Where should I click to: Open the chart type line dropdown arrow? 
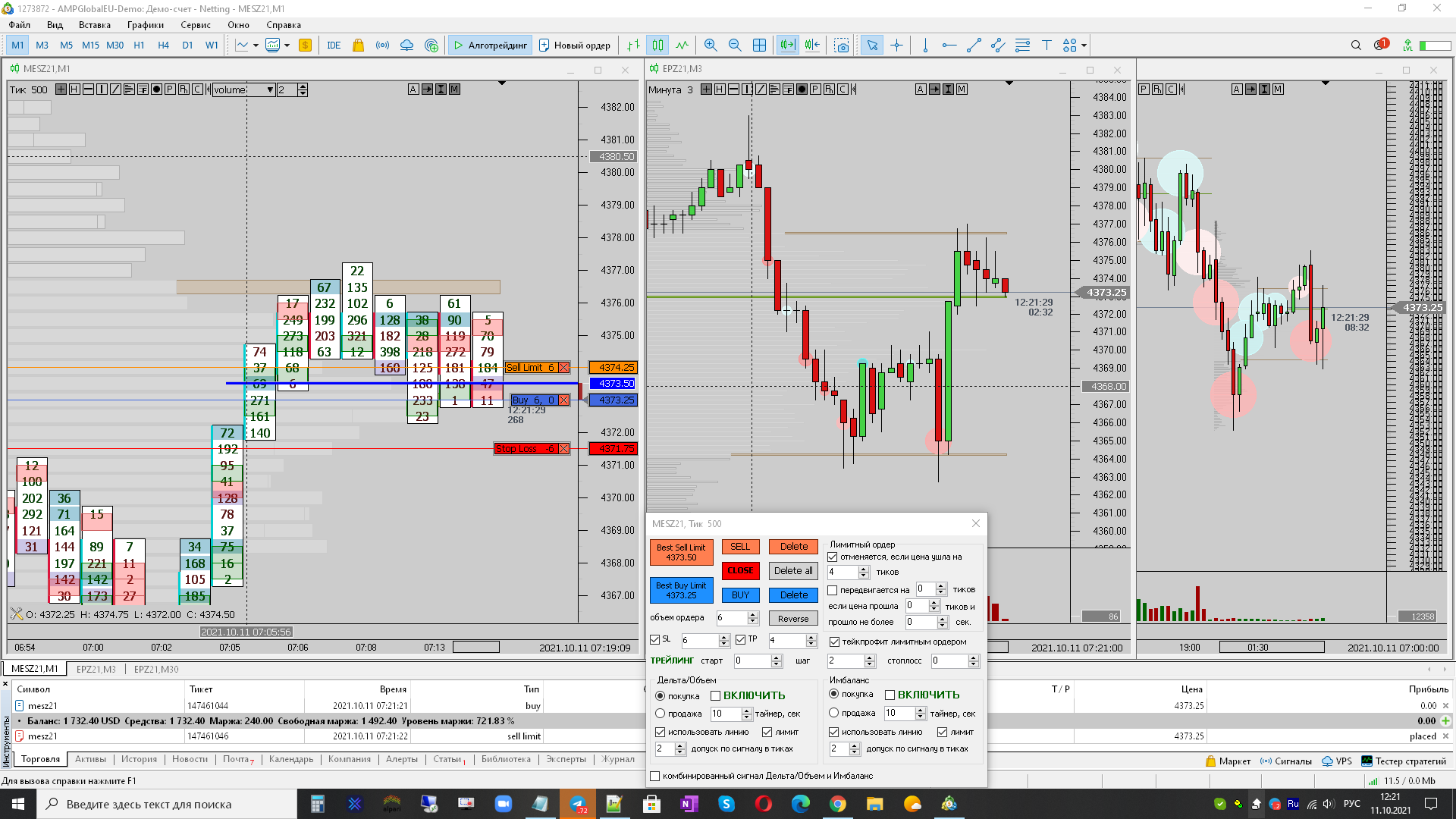256,45
